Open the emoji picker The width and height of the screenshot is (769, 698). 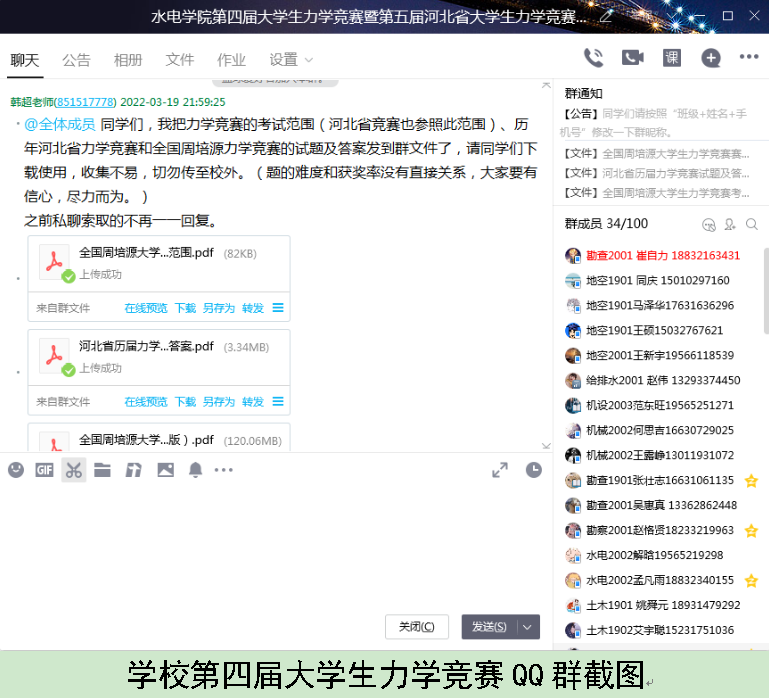pyautogui.click(x=16, y=470)
